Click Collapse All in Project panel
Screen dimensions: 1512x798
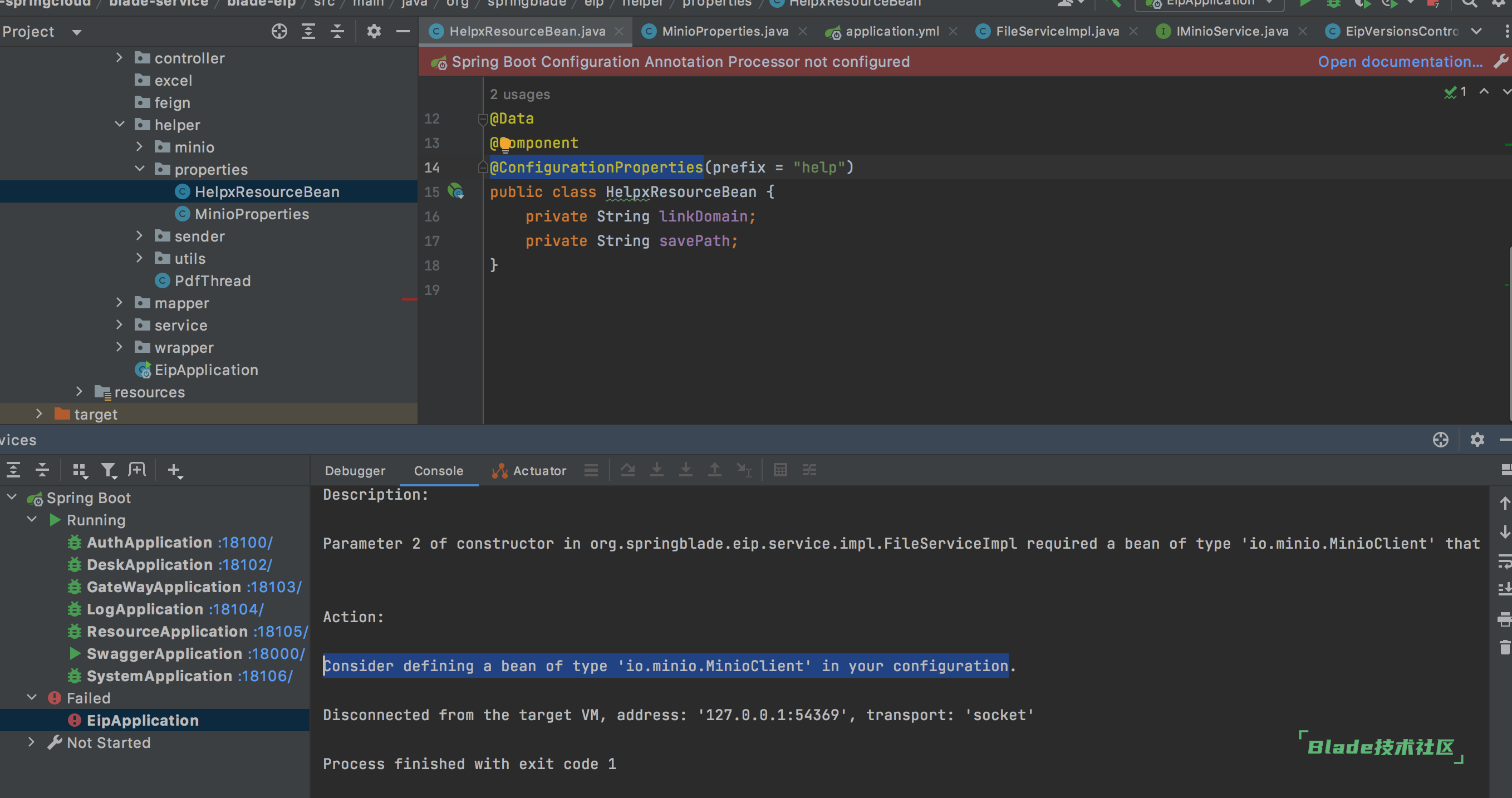[x=337, y=31]
